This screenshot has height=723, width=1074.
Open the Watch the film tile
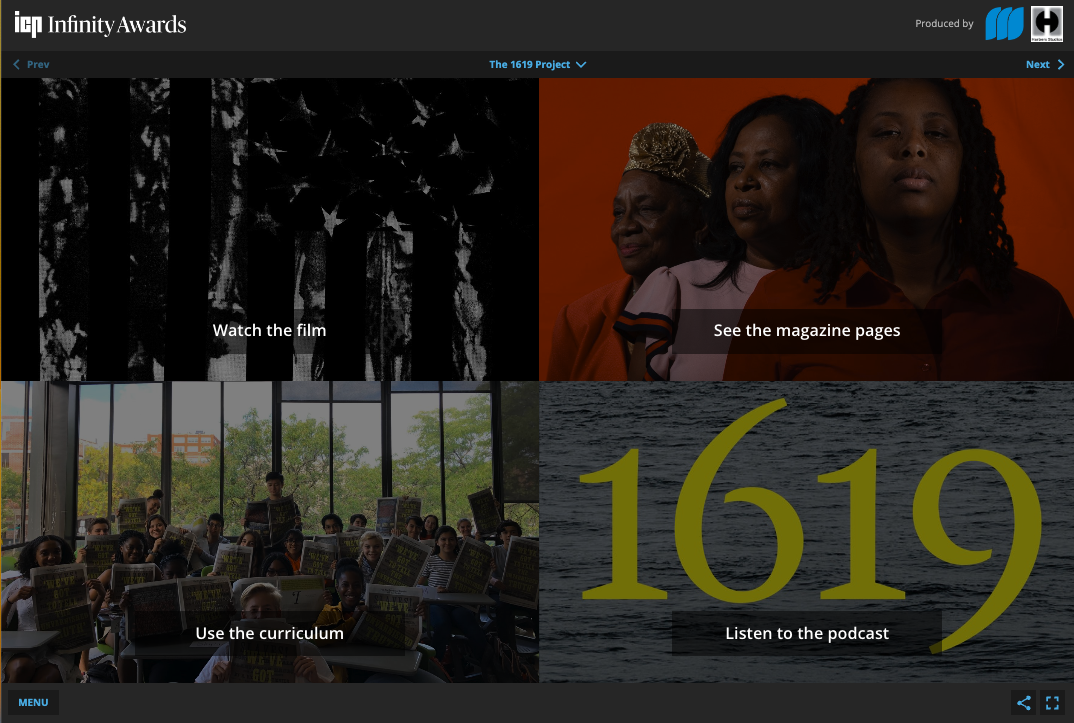pos(270,229)
